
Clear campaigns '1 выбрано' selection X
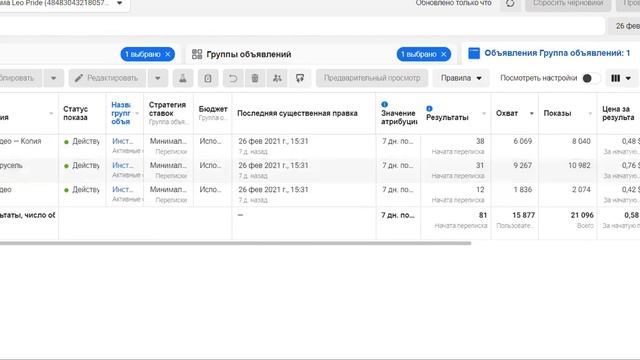coord(168,54)
